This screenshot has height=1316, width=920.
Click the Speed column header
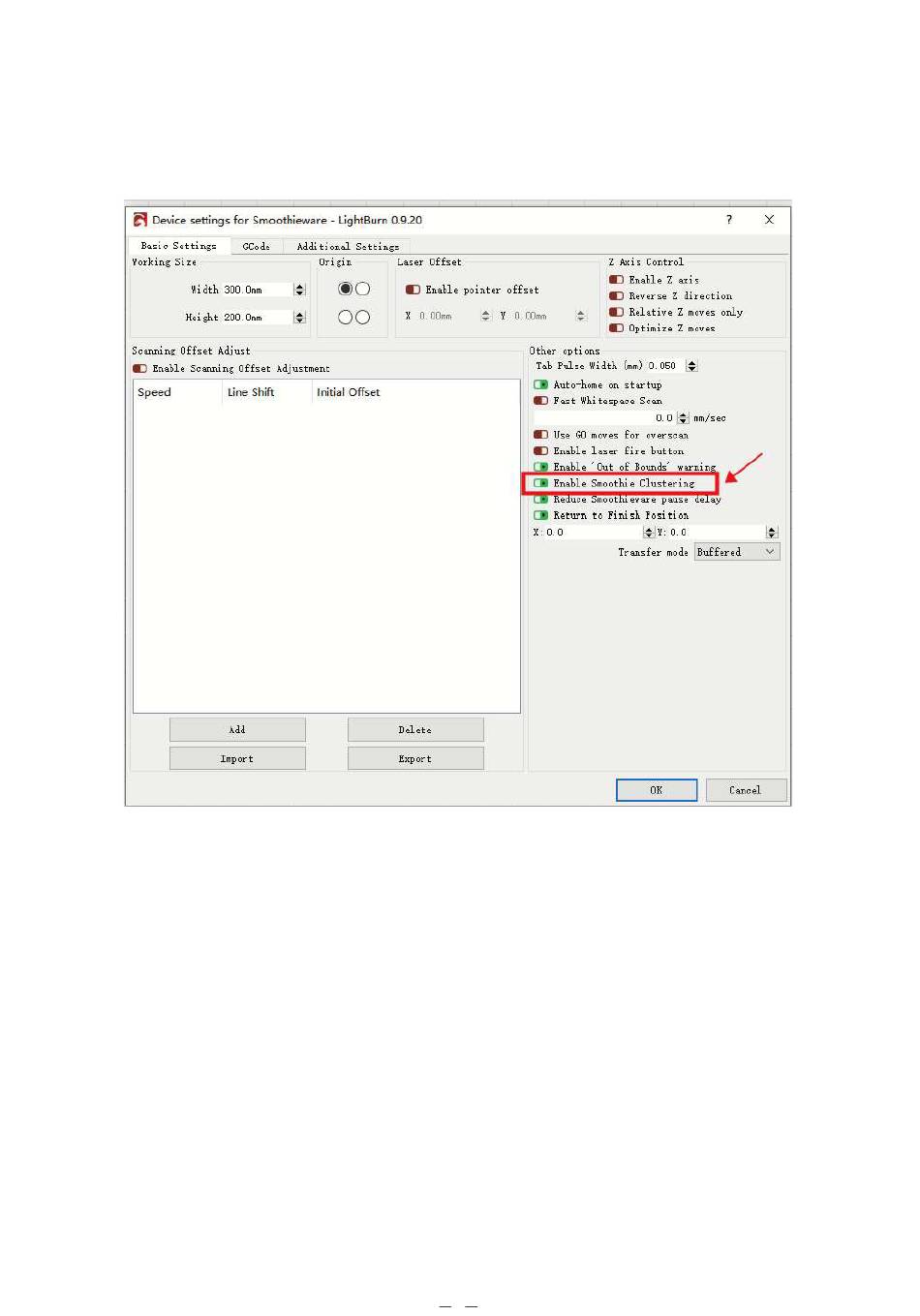pos(178,392)
